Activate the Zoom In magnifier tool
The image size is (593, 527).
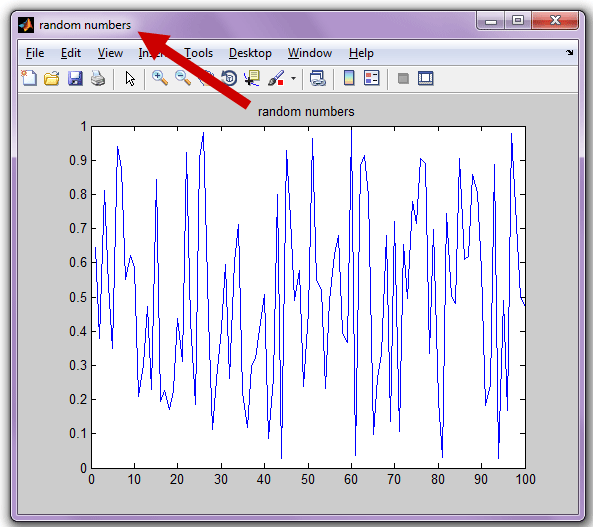coord(160,78)
